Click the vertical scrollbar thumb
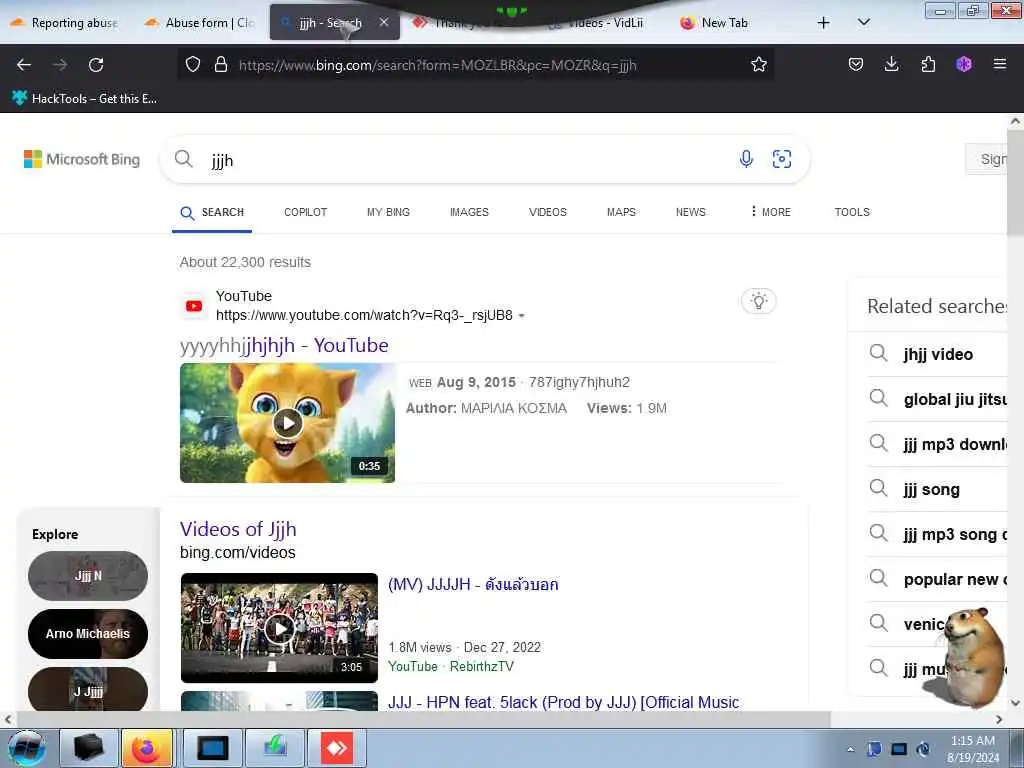 pyautogui.click(x=1015, y=184)
